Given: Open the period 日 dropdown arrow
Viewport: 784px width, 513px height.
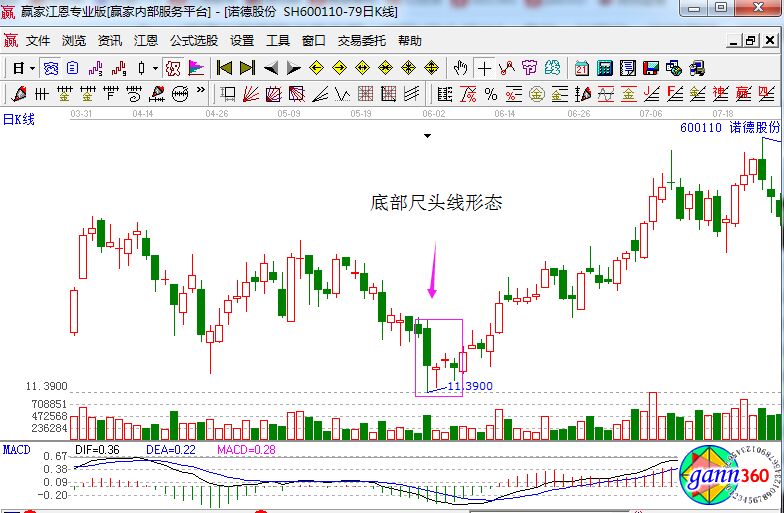Looking at the screenshot, I should point(32,68).
